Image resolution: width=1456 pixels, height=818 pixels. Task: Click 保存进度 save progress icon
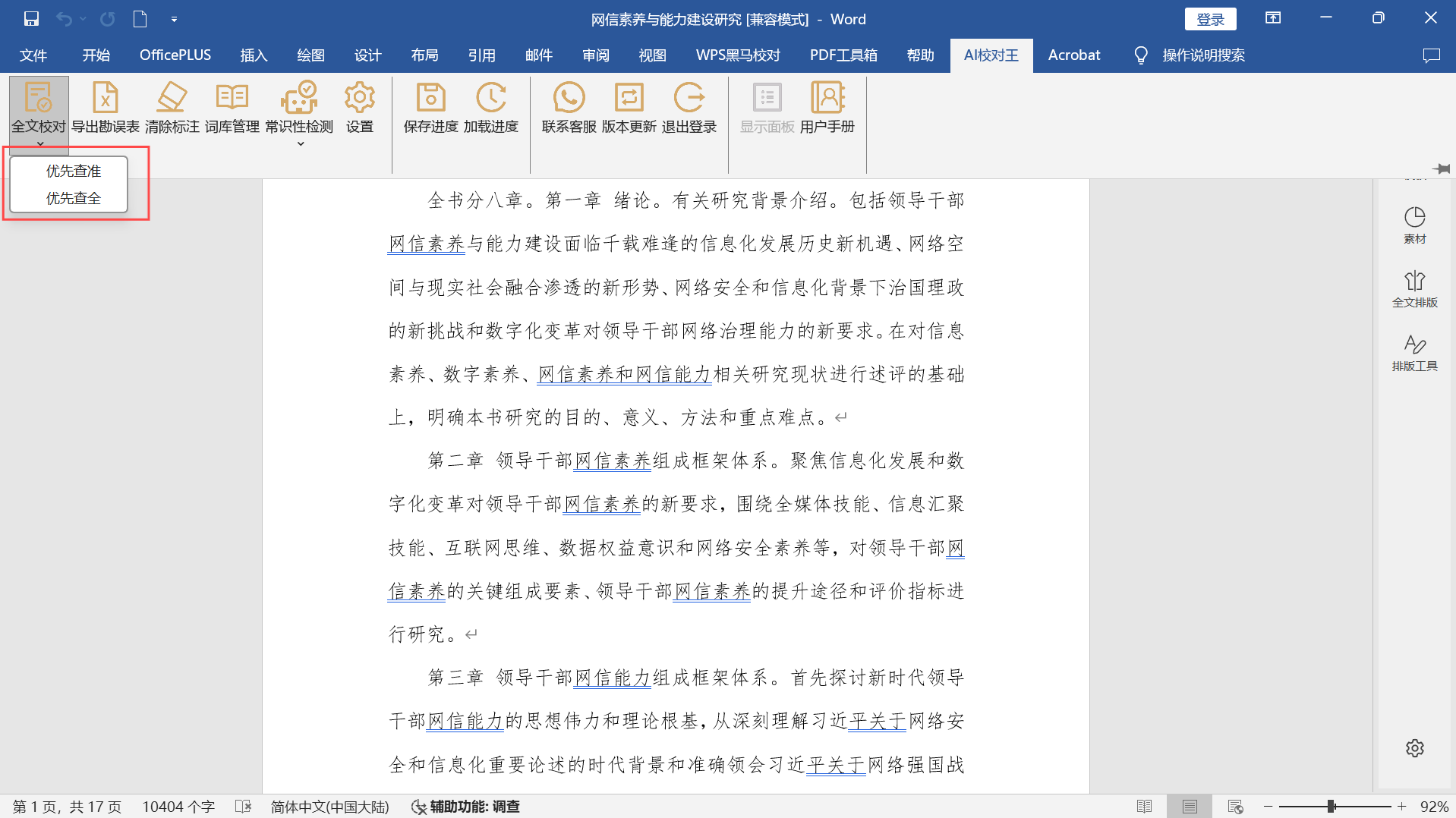[x=430, y=98]
